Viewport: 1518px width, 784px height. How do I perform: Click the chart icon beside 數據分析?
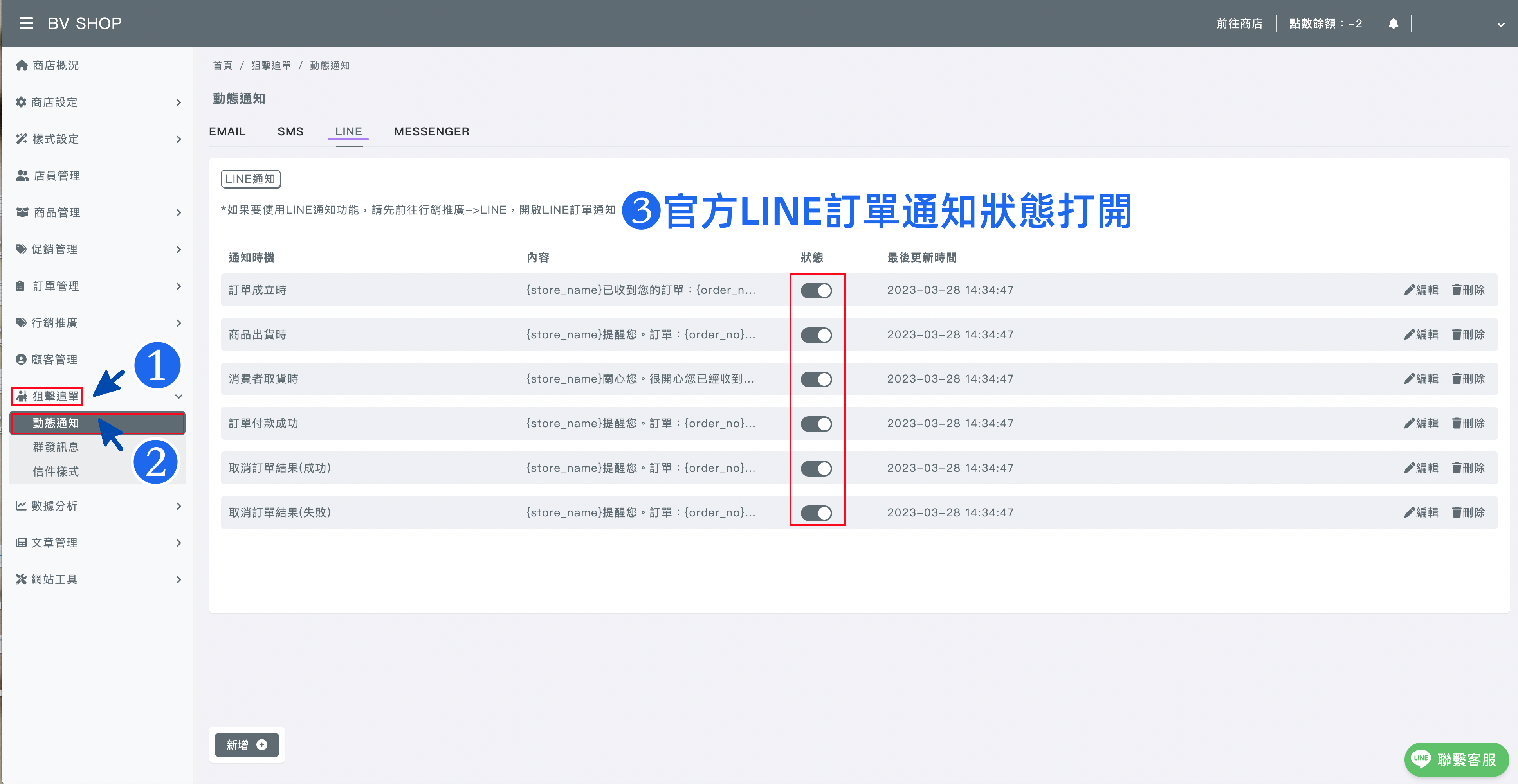point(21,505)
